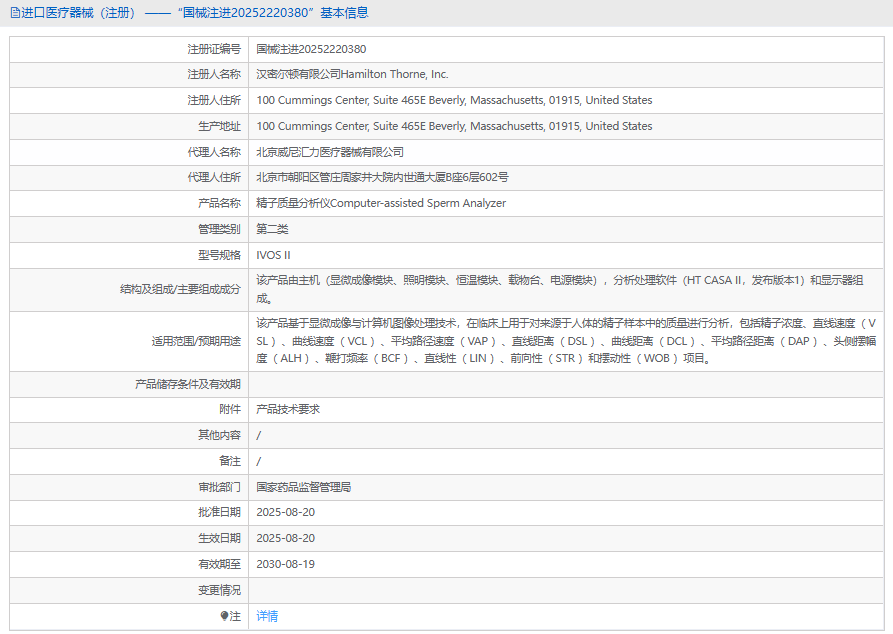Viewport: 893px width, 634px height.
Task: Click the approving department 国家药品监督管理局
Action: (303, 487)
